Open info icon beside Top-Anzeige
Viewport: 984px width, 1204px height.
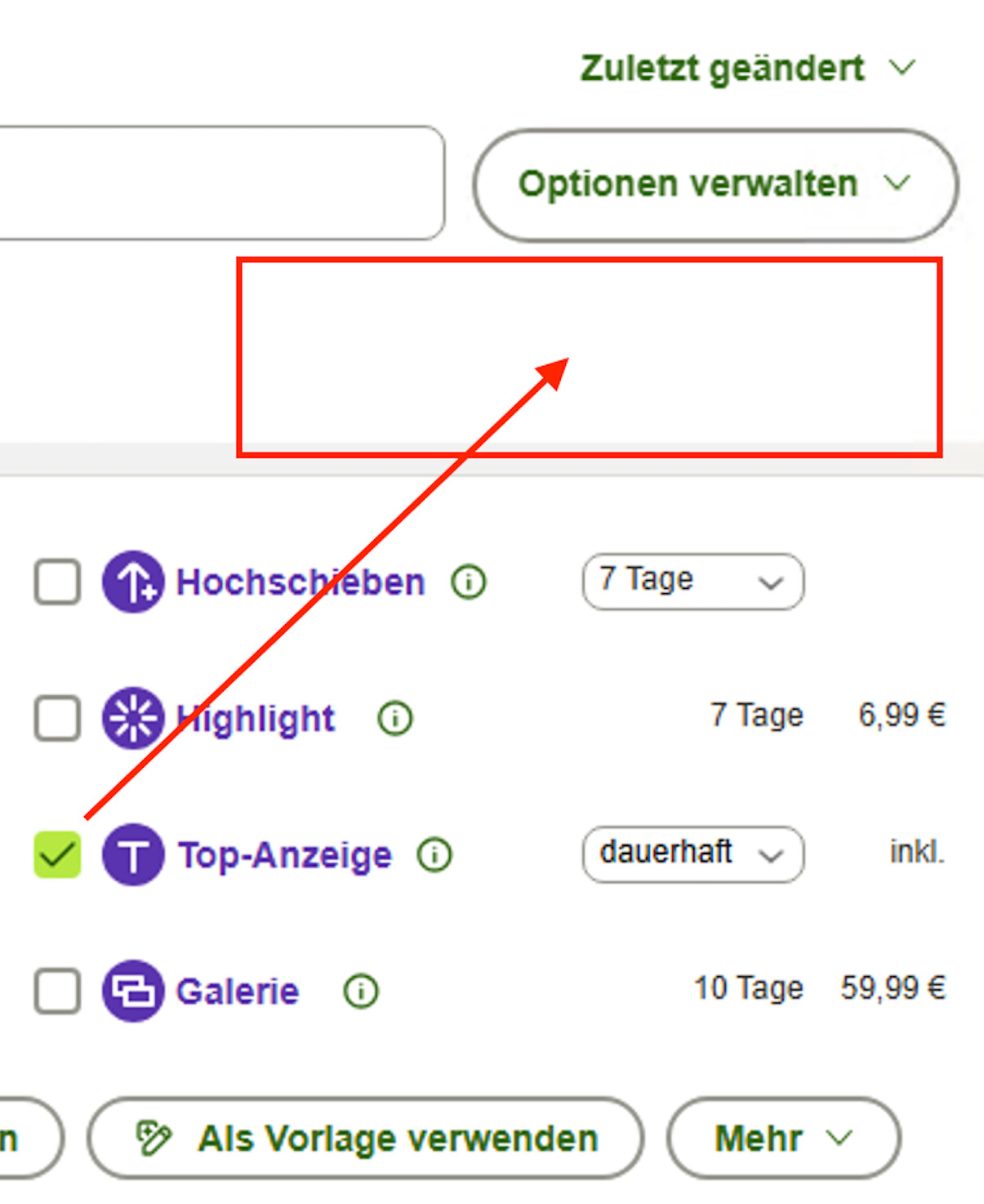(x=434, y=855)
